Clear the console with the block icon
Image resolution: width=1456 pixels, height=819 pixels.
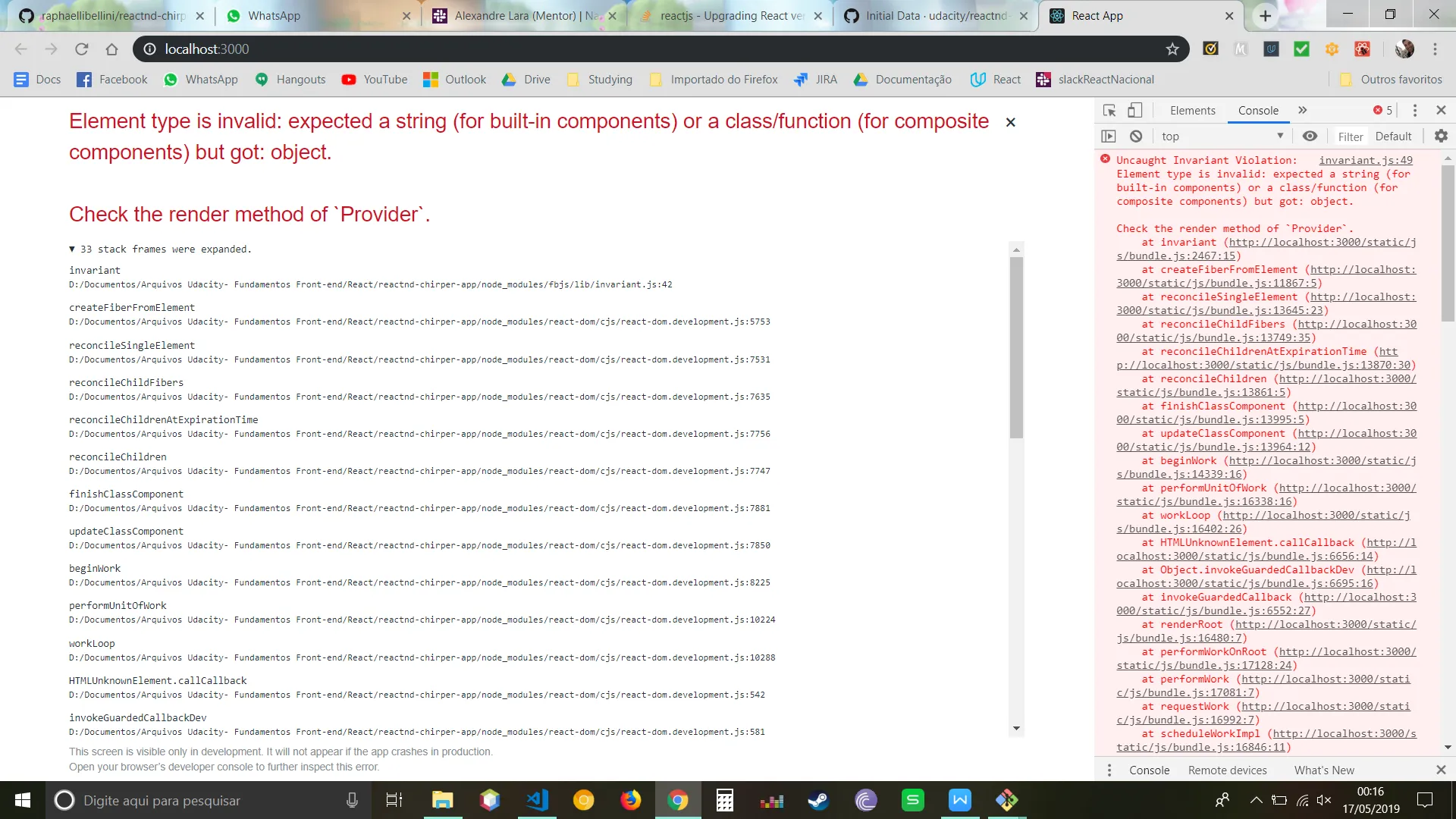1136,136
